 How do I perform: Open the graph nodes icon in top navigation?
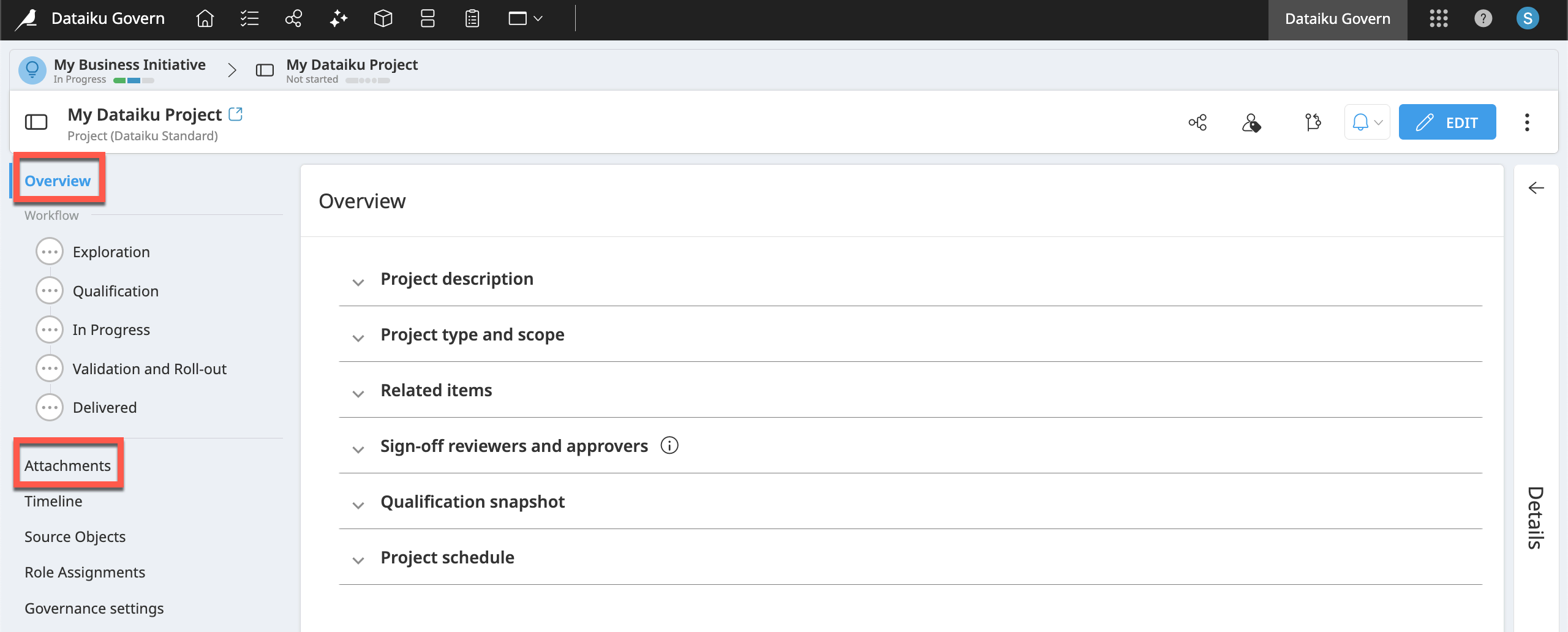click(293, 19)
